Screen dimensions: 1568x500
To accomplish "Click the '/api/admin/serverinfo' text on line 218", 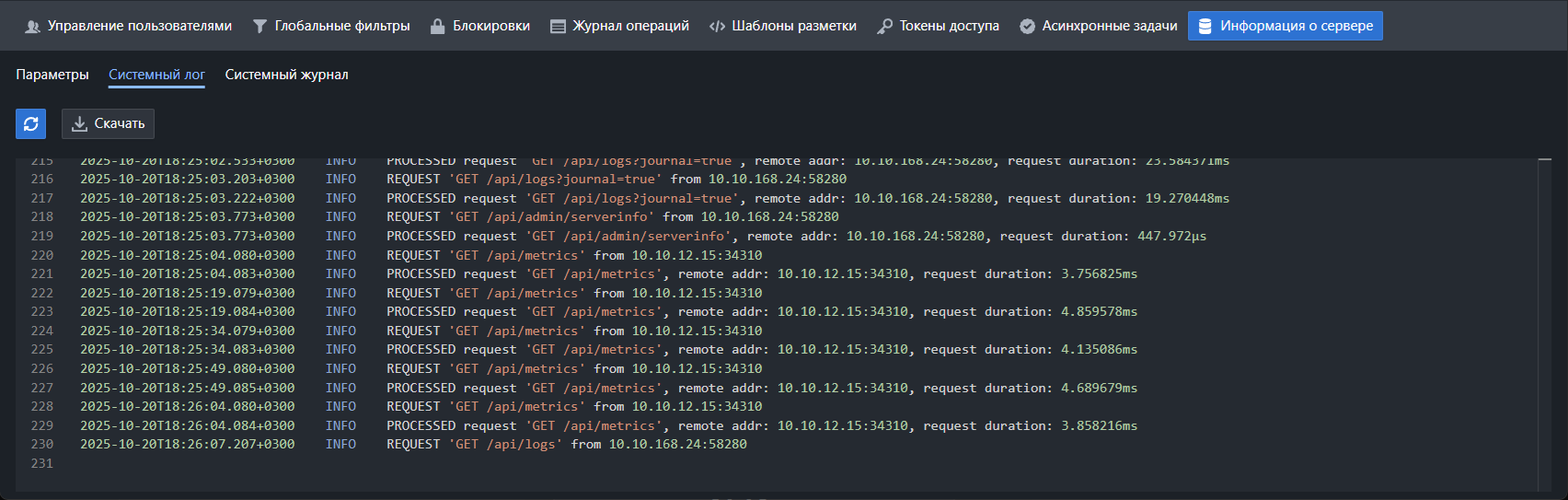I will click(x=570, y=216).
